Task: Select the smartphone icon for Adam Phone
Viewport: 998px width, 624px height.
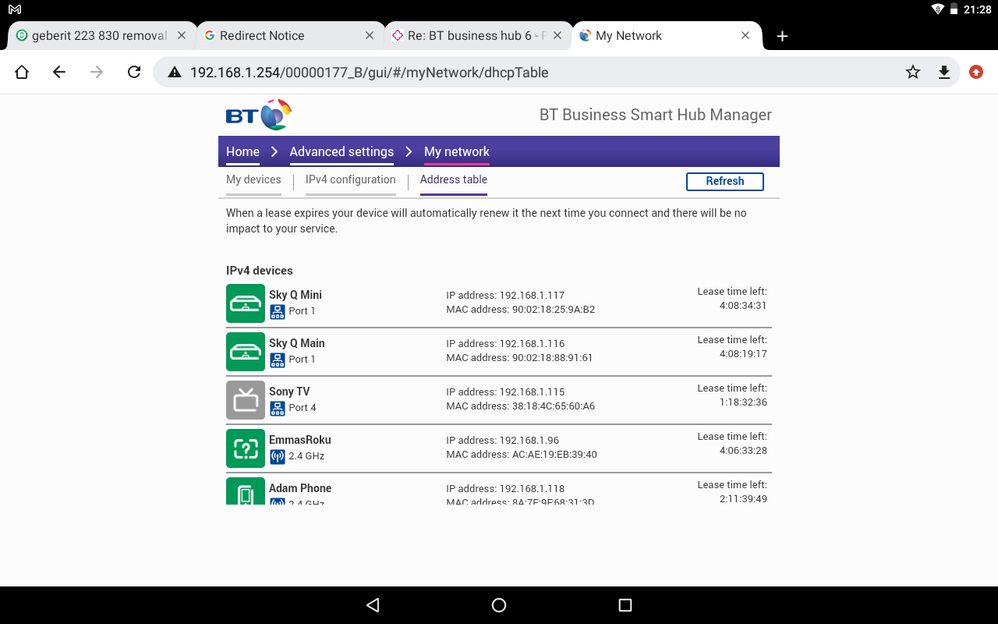Action: click(245, 493)
